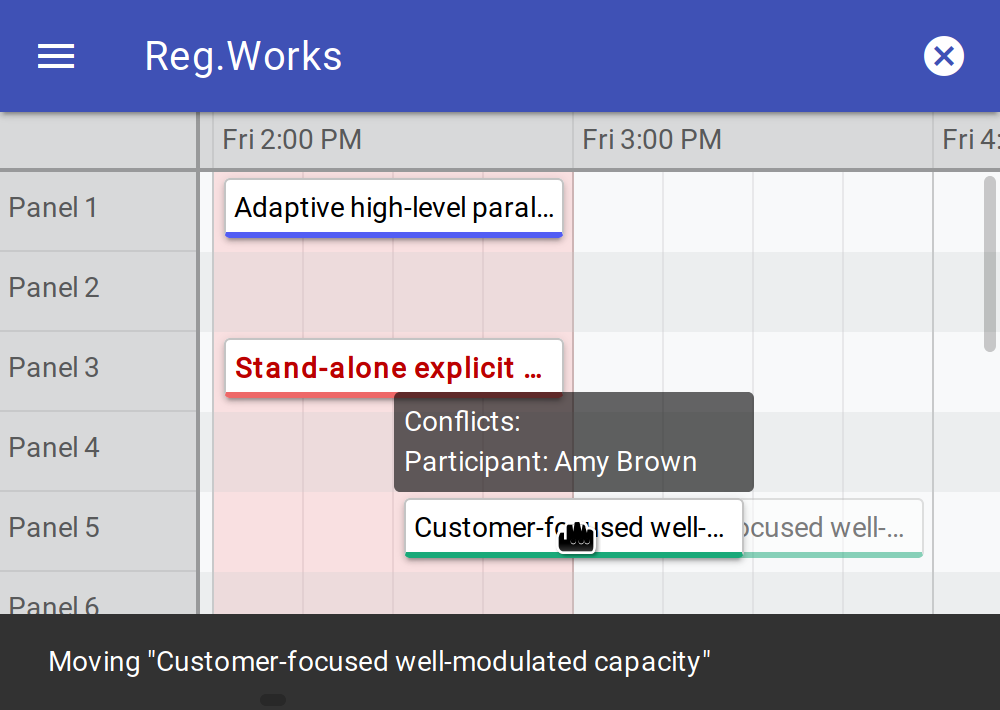
Task: Select the Panel 1 row label
Action: coord(54,208)
